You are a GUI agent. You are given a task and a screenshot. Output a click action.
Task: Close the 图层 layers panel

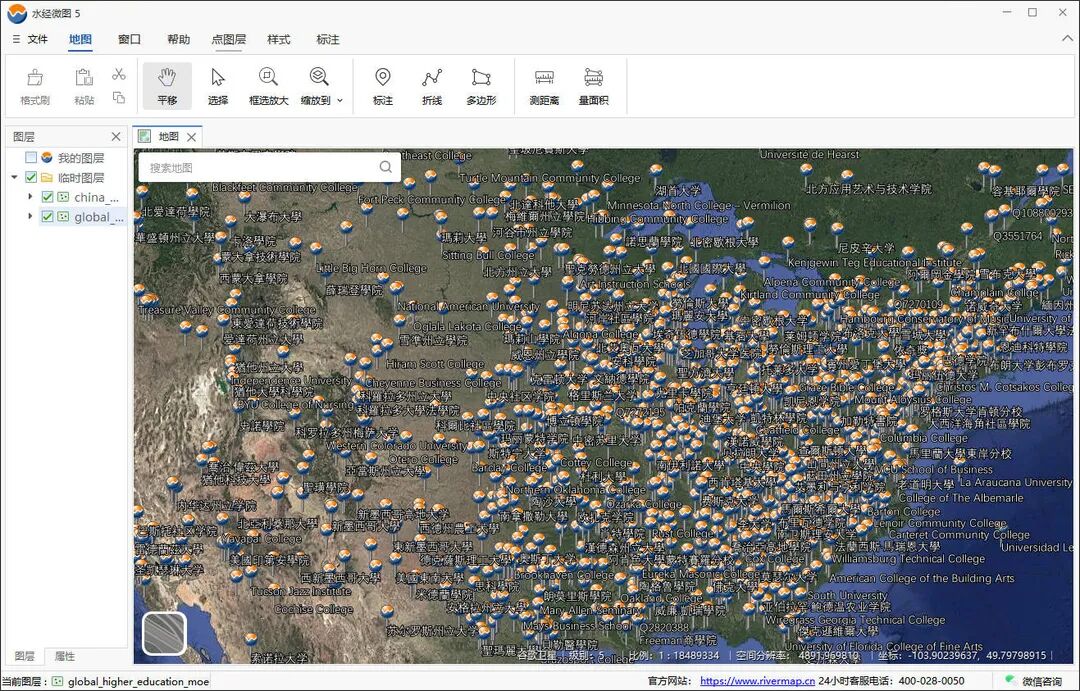coord(116,136)
